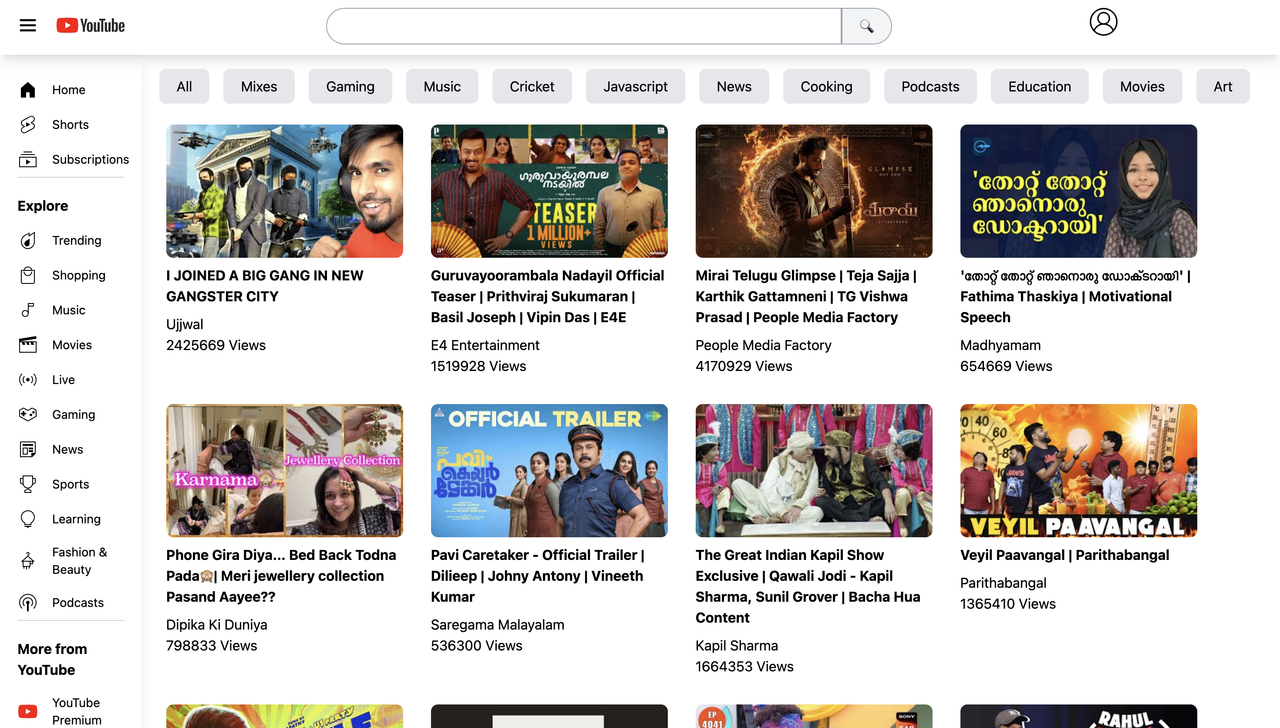Click the Music note icon in sidebar
The image size is (1280, 728).
(x=28, y=311)
